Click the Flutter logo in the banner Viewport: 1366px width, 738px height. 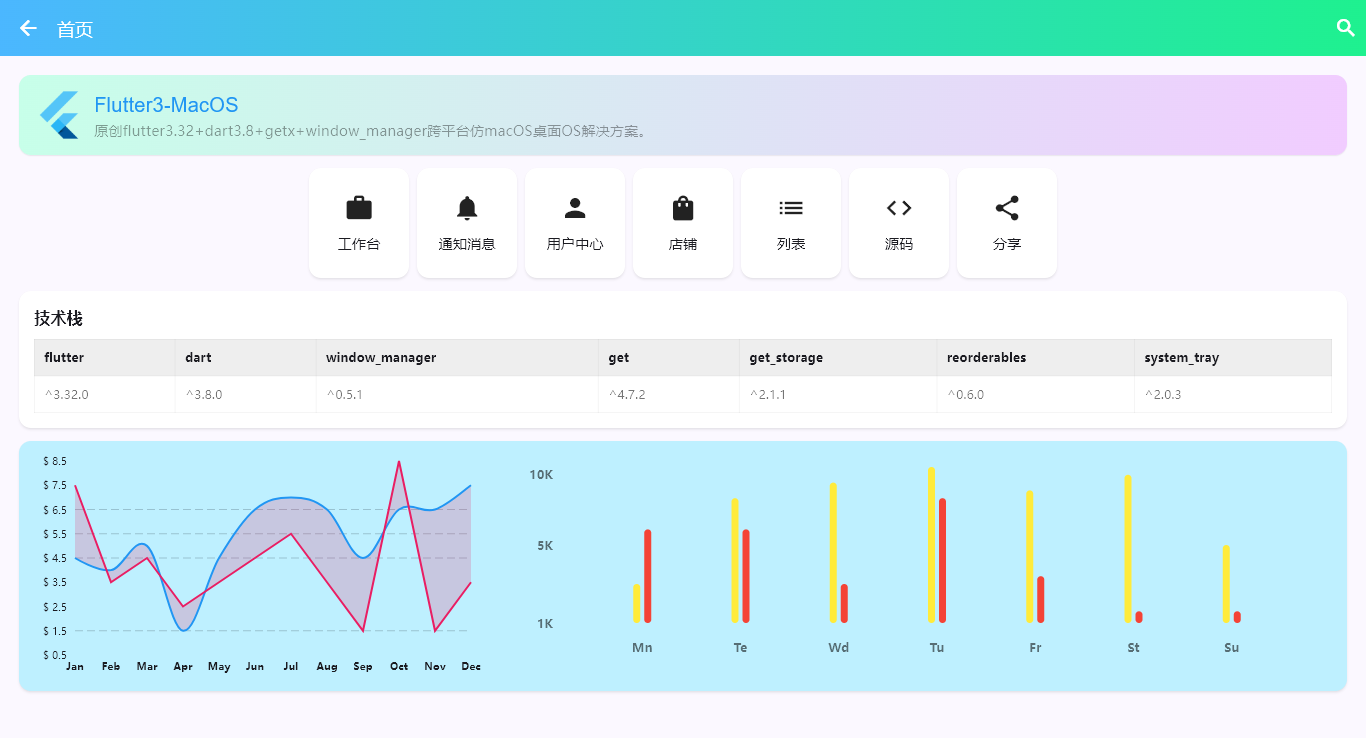pos(59,115)
